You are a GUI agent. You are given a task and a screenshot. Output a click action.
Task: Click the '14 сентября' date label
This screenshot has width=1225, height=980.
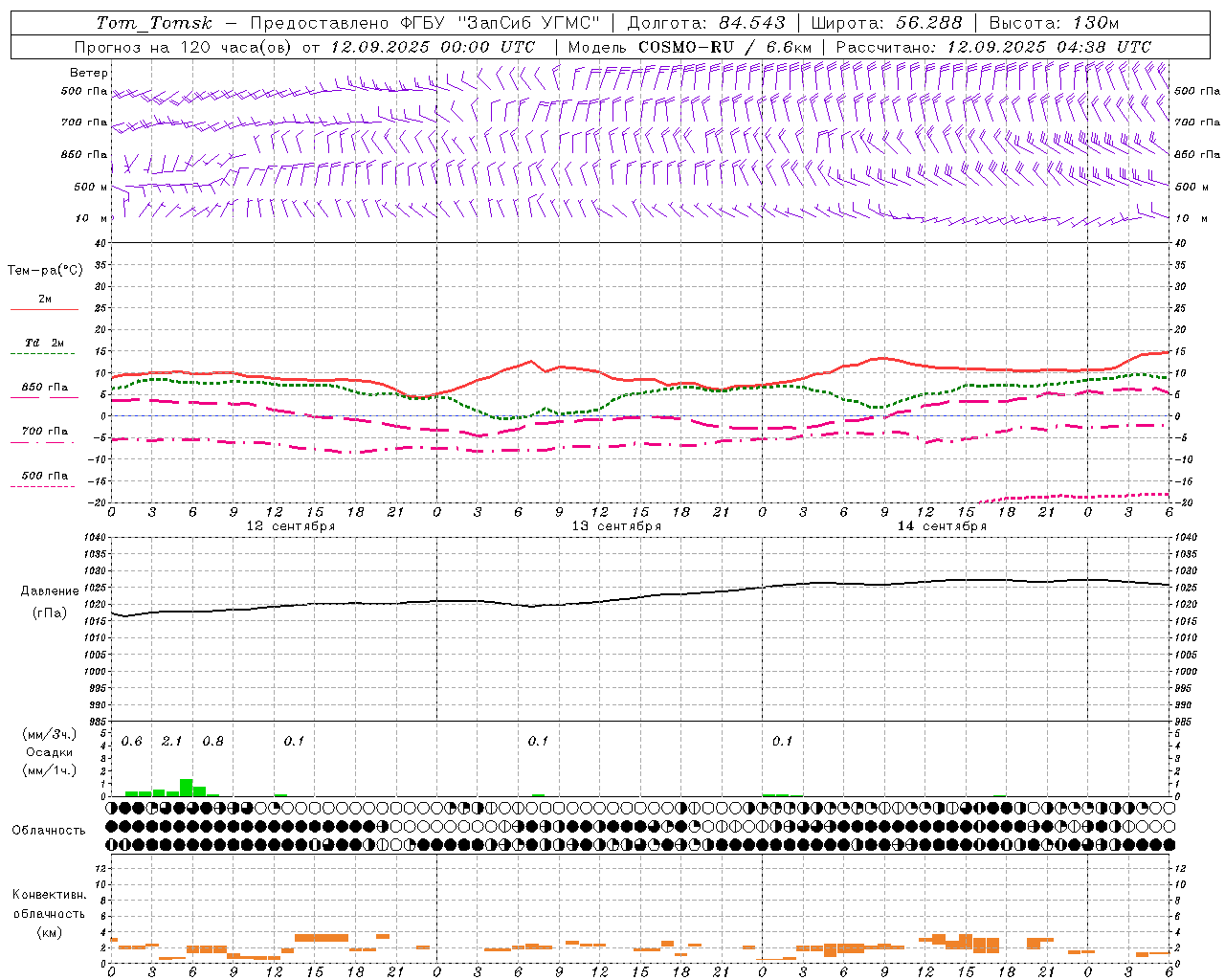[x=942, y=526]
